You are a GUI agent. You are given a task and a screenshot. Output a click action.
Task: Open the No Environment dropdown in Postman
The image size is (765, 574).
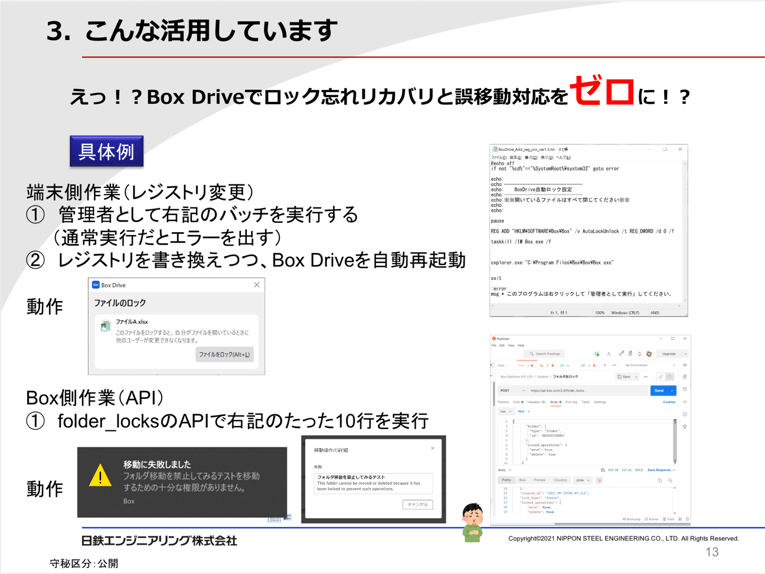(650, 365)
